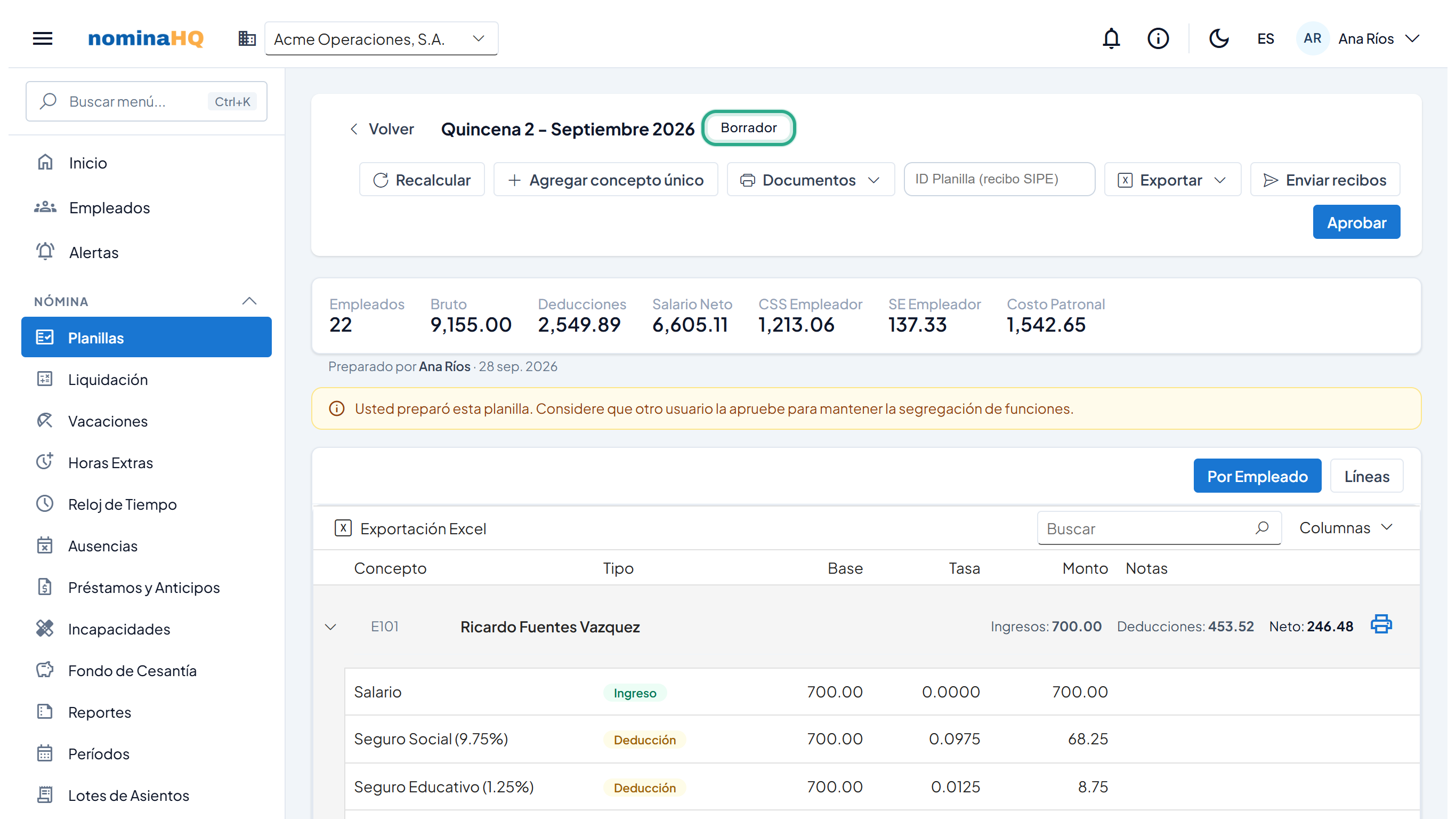Open Ana Ríos user menu
The height and width of the screenshot is (819, 1456).
[1357, 38]
